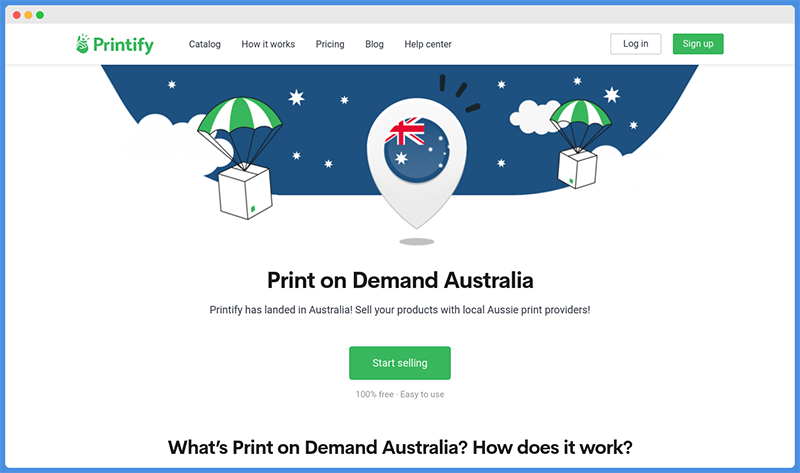The image size is (800, 473).
Task: Click the green Sign up button
Action: [x=697, y=44]
